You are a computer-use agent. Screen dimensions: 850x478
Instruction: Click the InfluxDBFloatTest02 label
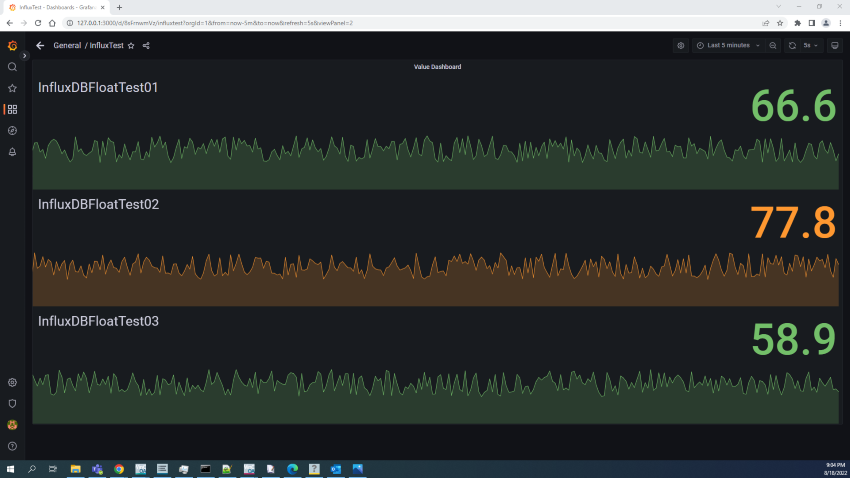[x=99, y=204]
